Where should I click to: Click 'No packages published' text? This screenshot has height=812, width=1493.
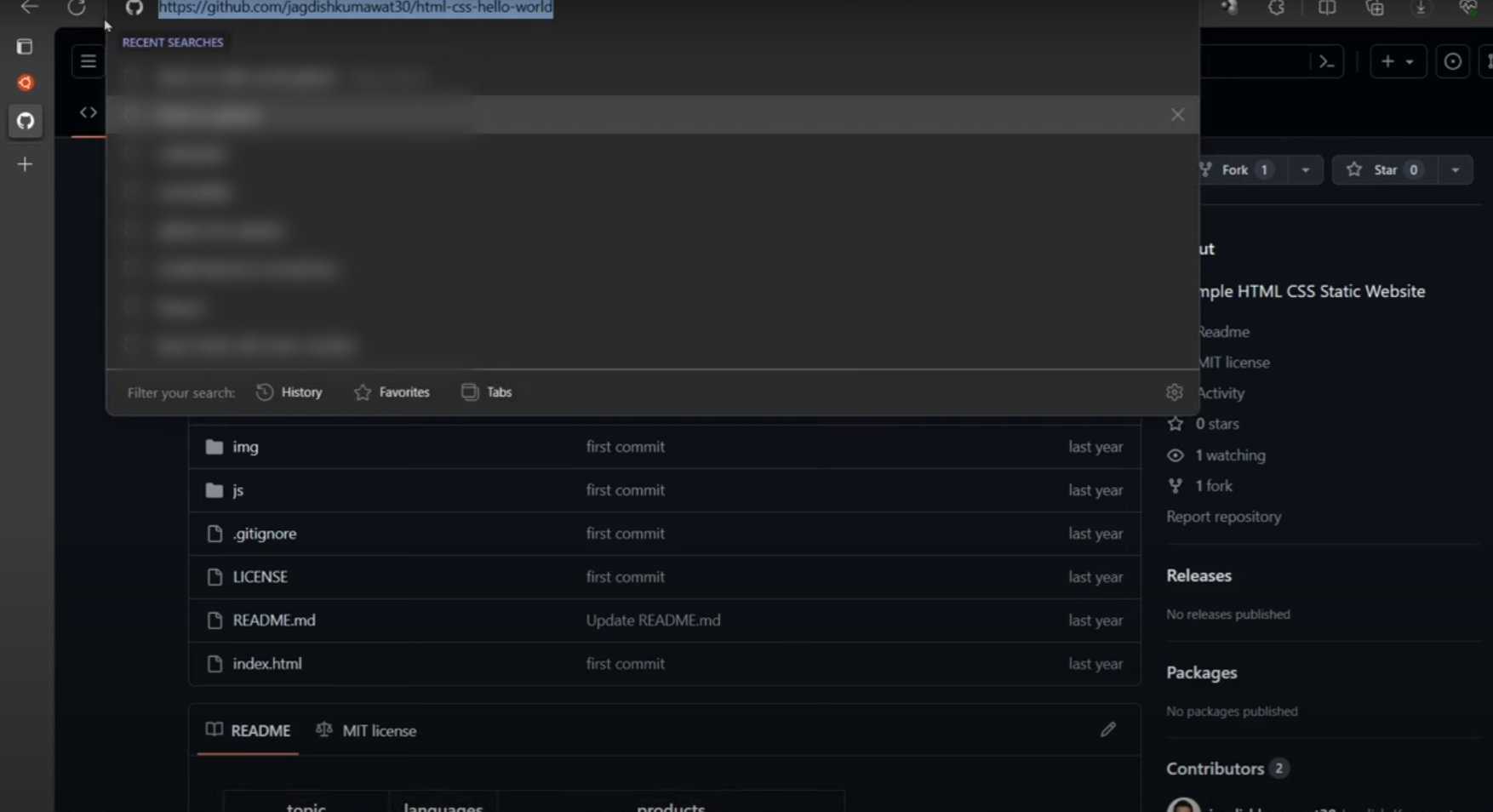click(1232, 712)
